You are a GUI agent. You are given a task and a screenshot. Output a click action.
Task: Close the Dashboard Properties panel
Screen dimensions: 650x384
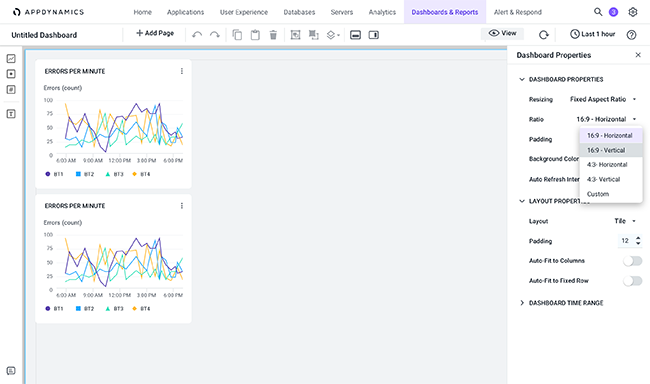tap(638, 55)
